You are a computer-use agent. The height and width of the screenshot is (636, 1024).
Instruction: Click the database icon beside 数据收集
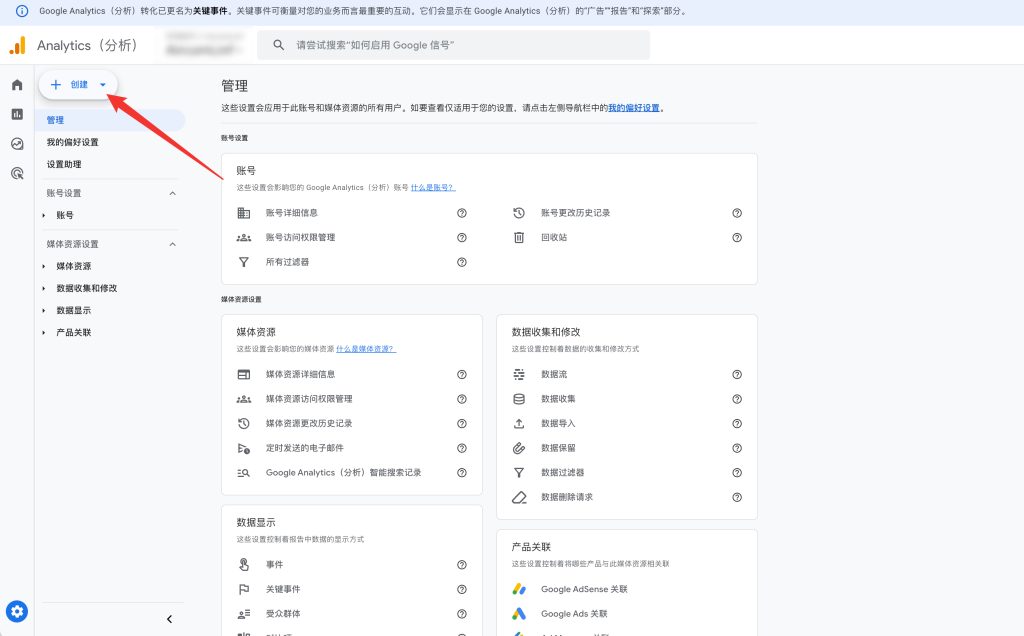click(519, 399)
